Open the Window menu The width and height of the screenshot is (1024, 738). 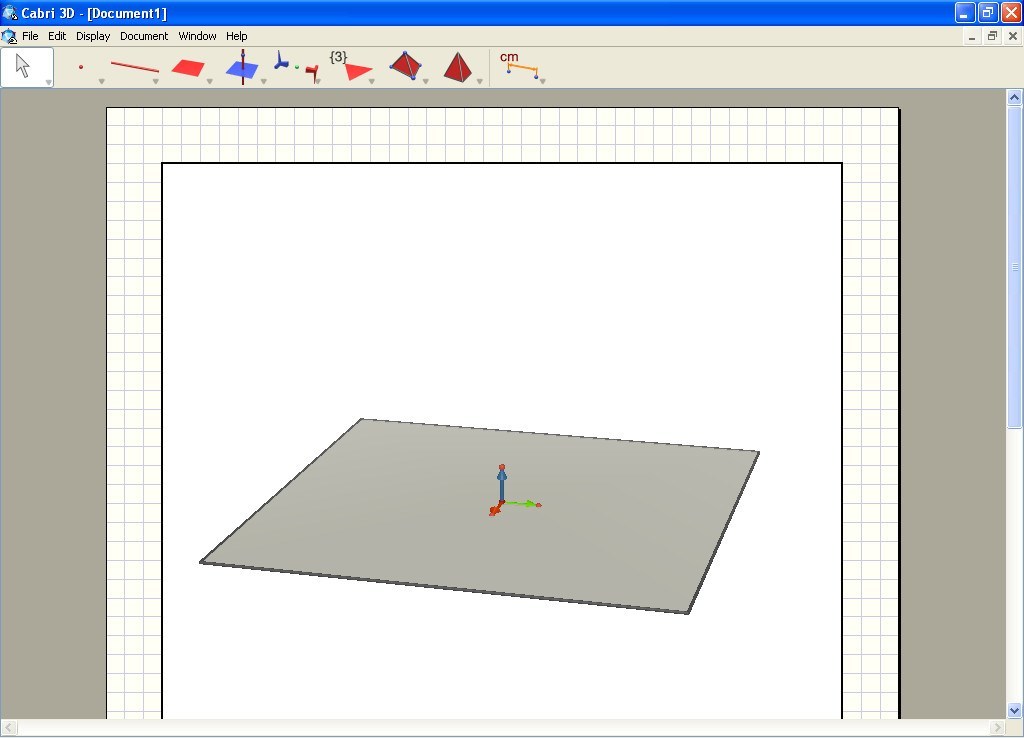tap(197, 36)
